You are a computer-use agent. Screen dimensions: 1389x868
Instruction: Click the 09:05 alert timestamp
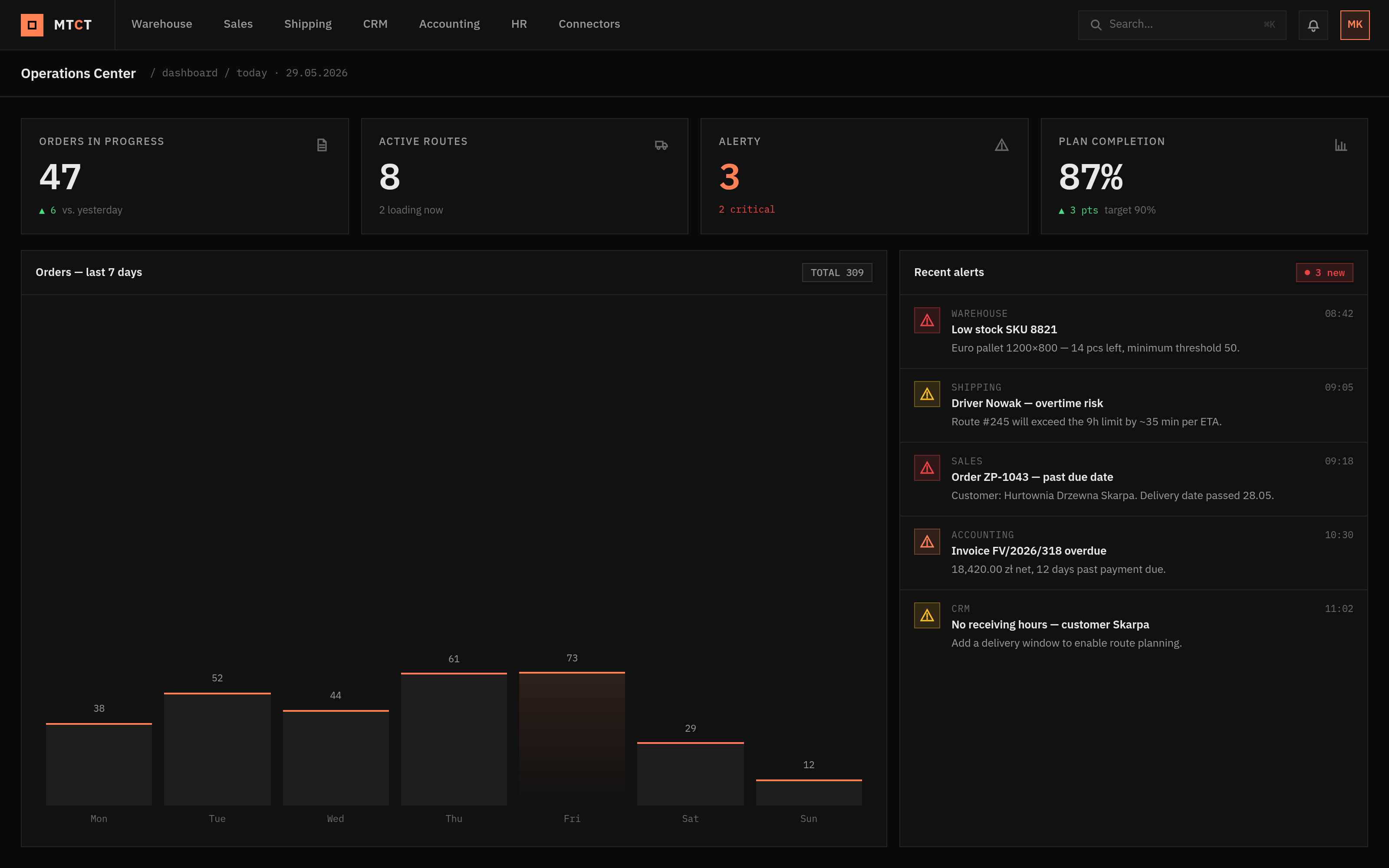pos(1339,388)
